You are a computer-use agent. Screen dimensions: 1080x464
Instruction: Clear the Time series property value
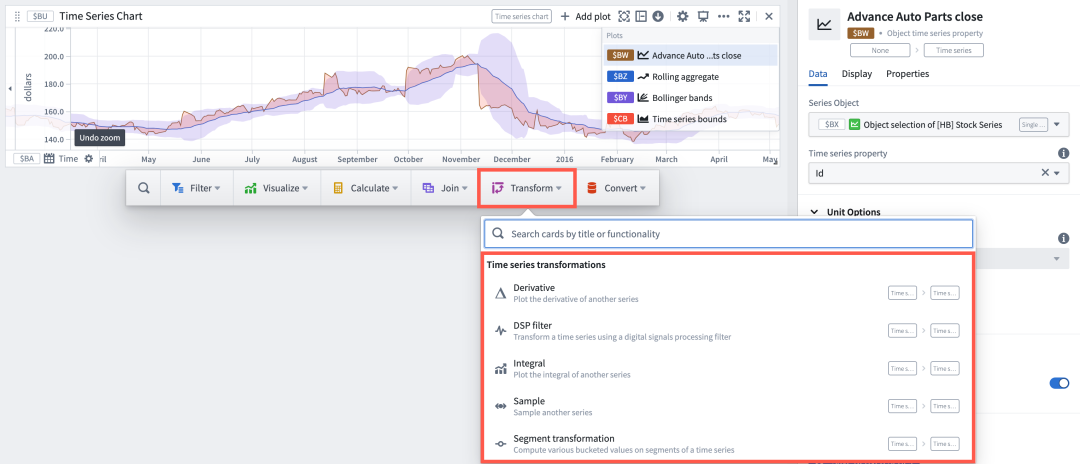point(1044,173)
